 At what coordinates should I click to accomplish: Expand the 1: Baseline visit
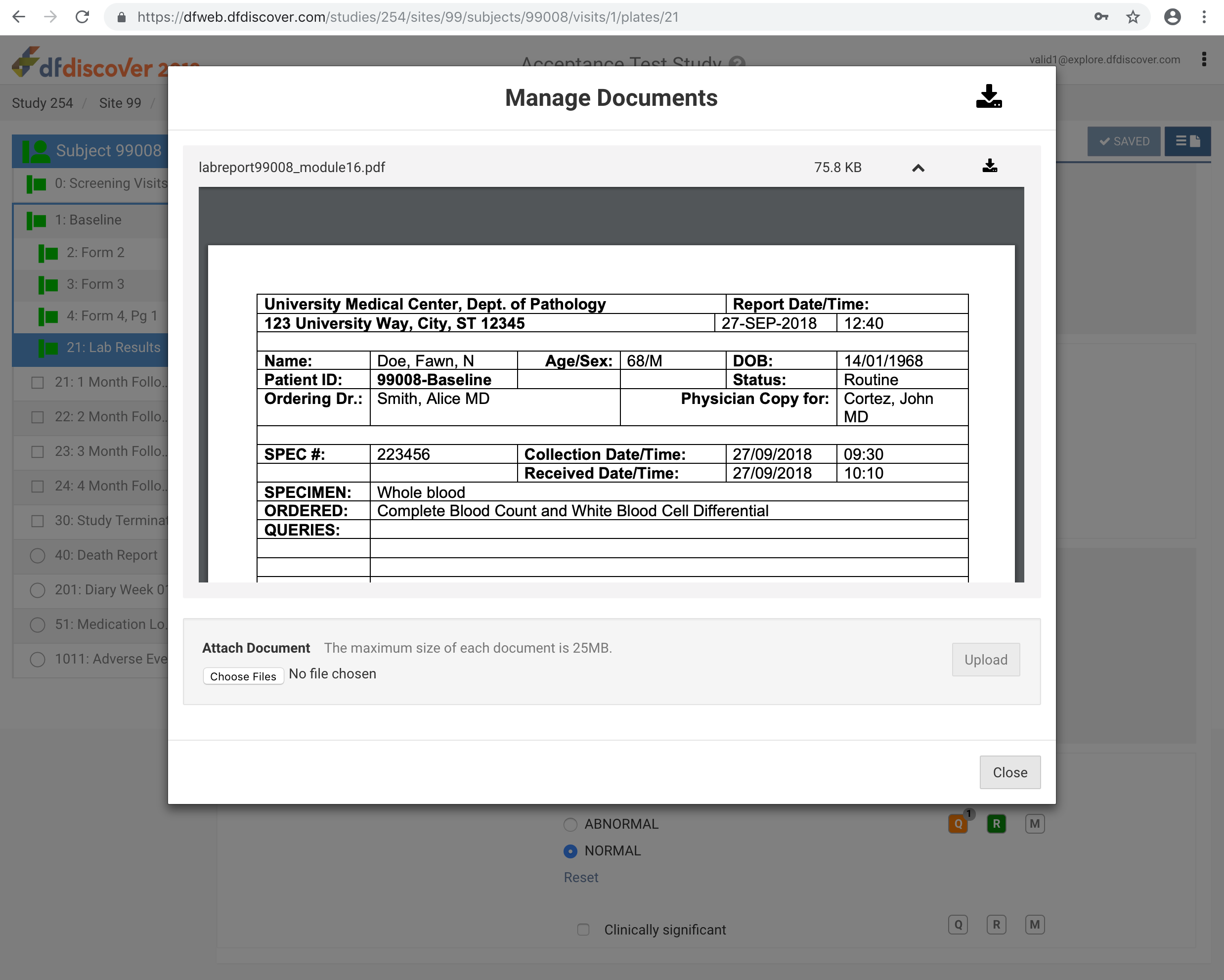[x=88, y=220]
